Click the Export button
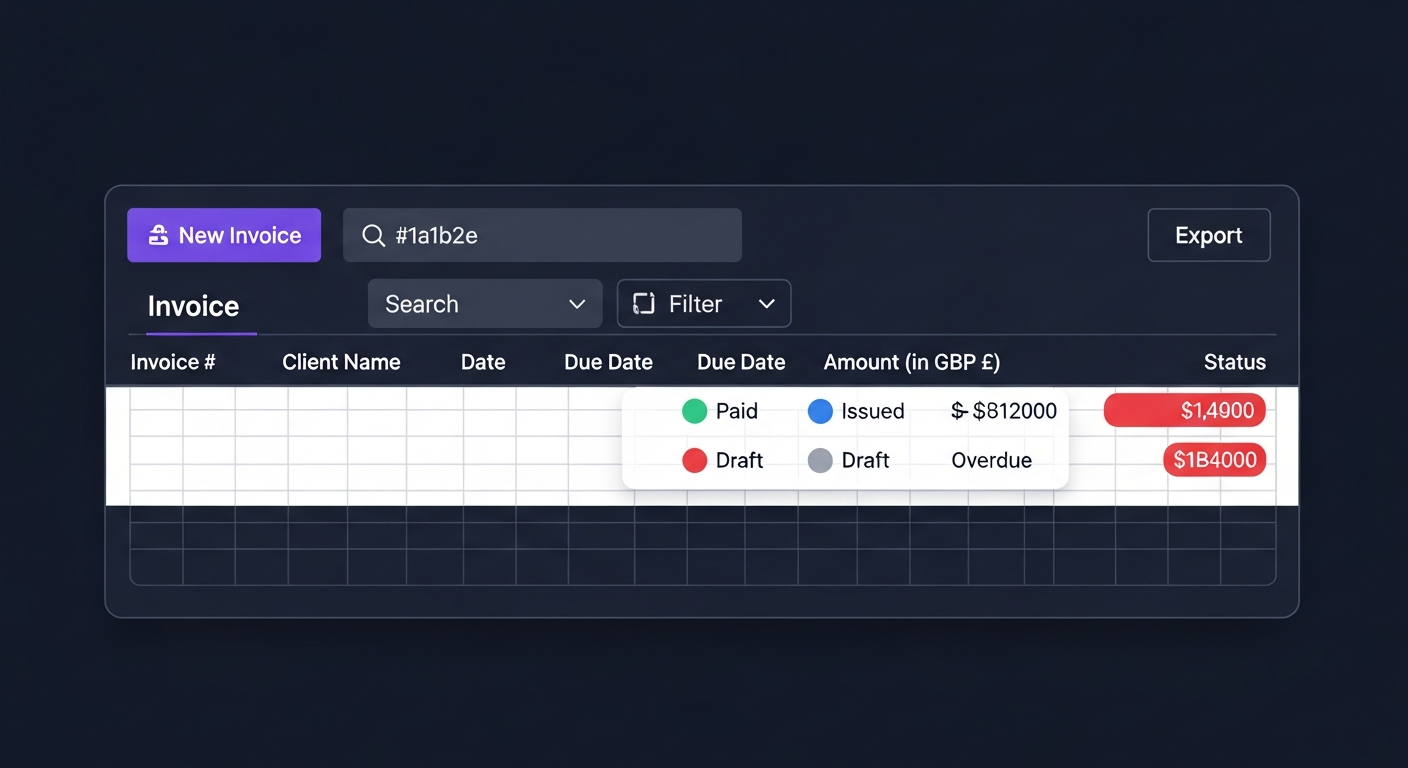1408x768 pixels. pos(1208,235)
